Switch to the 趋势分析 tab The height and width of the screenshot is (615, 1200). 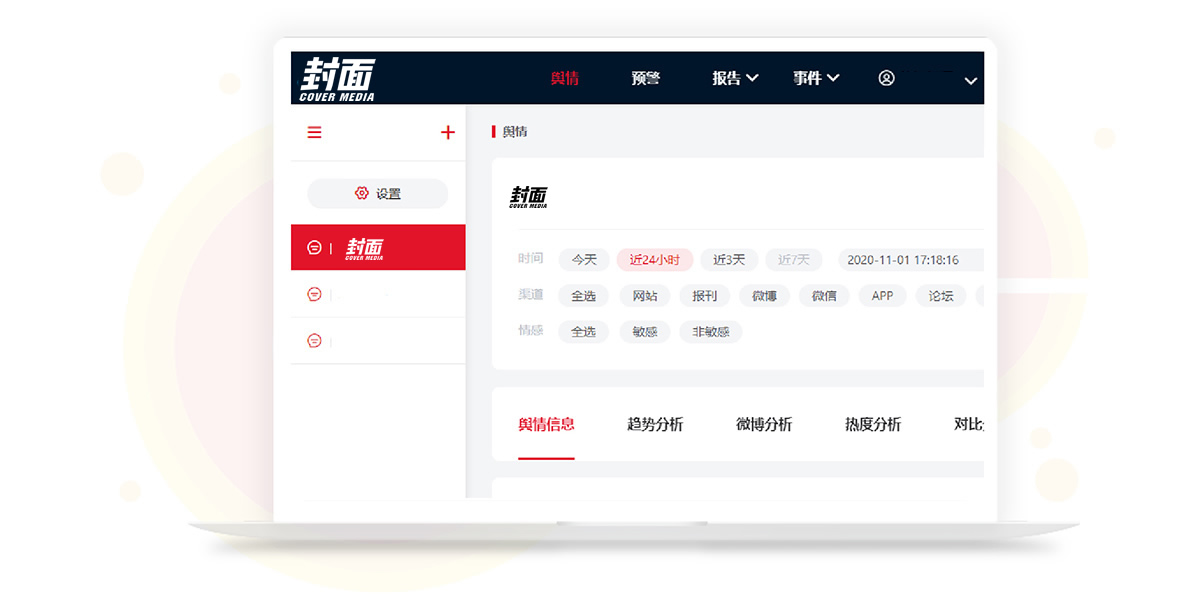(x=655, y=424)
